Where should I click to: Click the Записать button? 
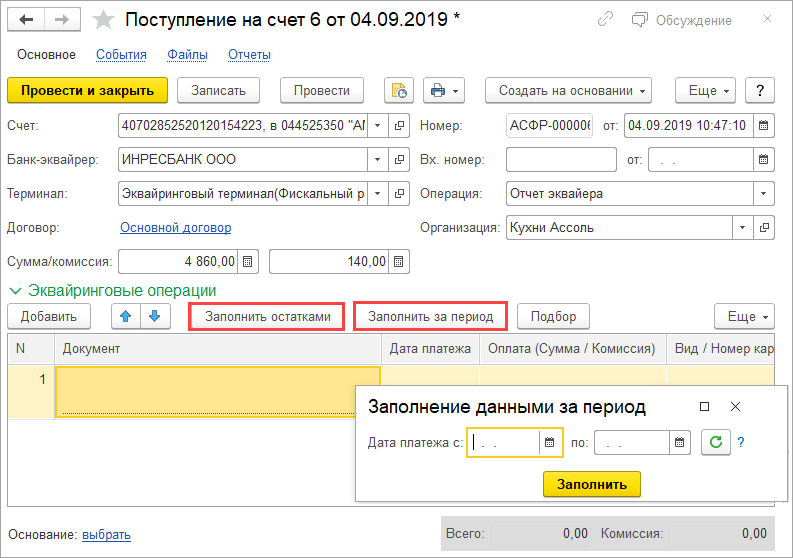click(218, 91)
